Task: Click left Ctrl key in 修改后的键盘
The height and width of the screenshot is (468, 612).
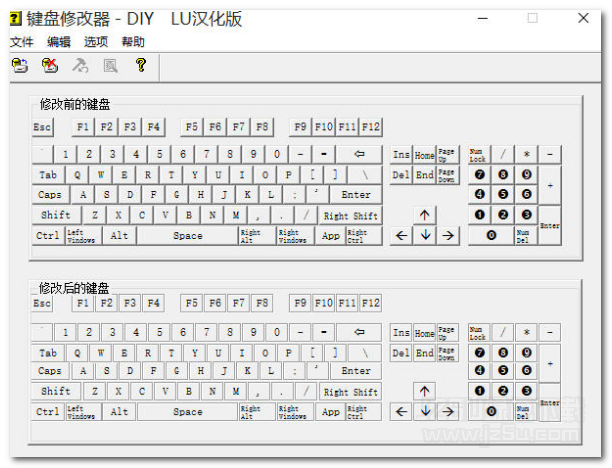Action: 48,412
